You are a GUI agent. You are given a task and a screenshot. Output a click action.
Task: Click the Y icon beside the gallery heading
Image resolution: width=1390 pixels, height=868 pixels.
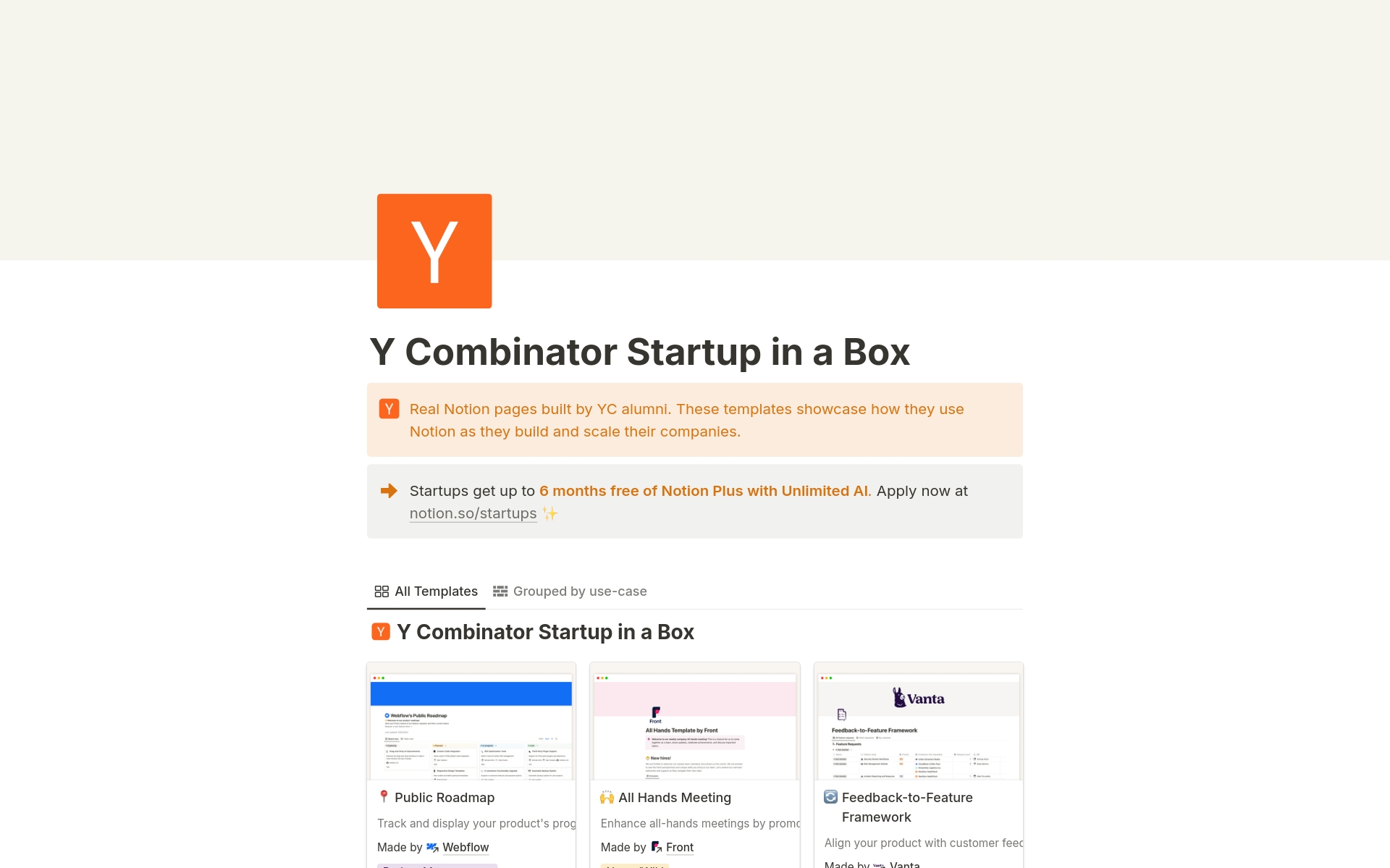(381, 632)
